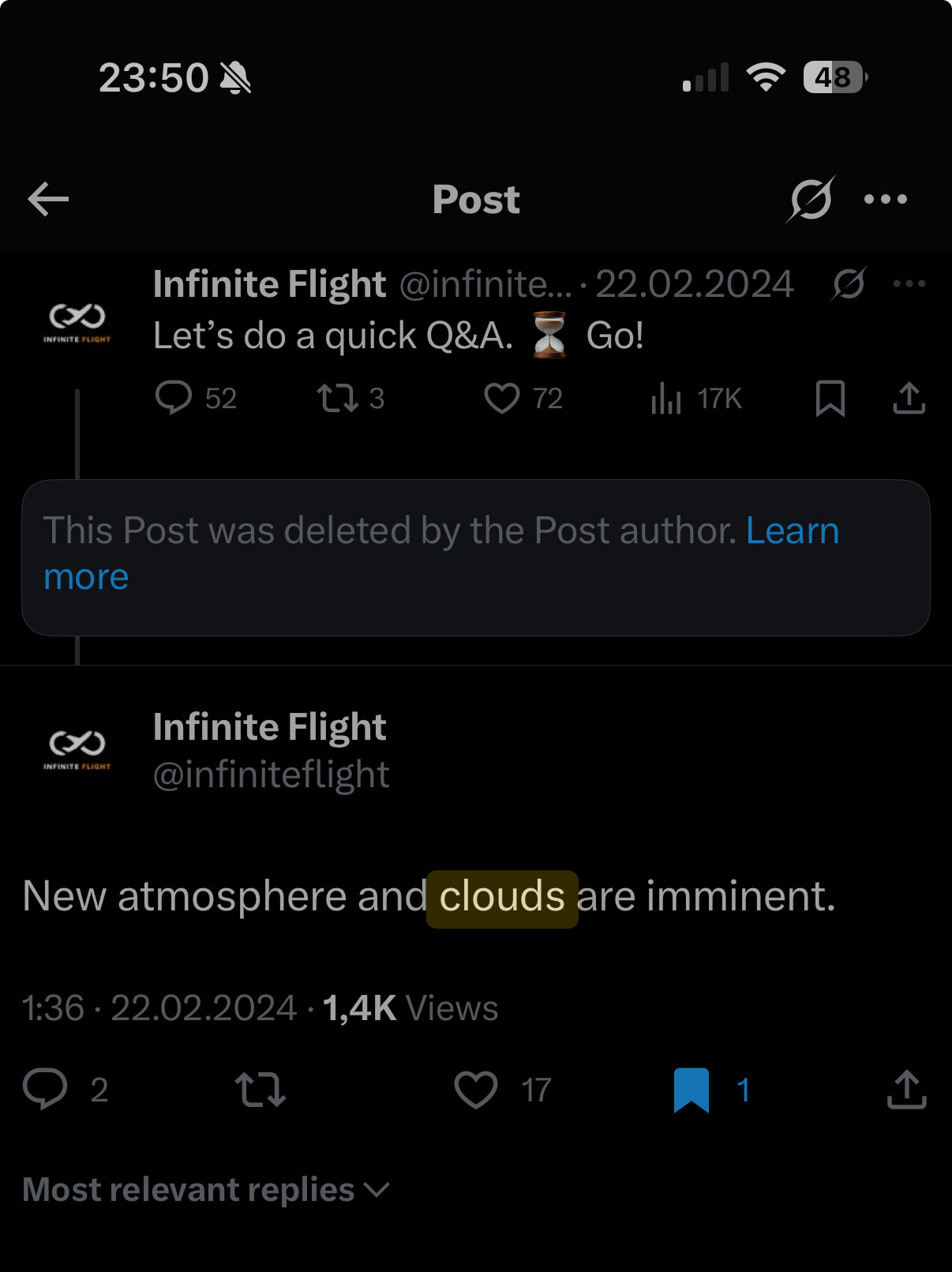This screenshot has width=952, height=1272.
Task: Reply to the clouds post
Action: (x=45, y=1090)
